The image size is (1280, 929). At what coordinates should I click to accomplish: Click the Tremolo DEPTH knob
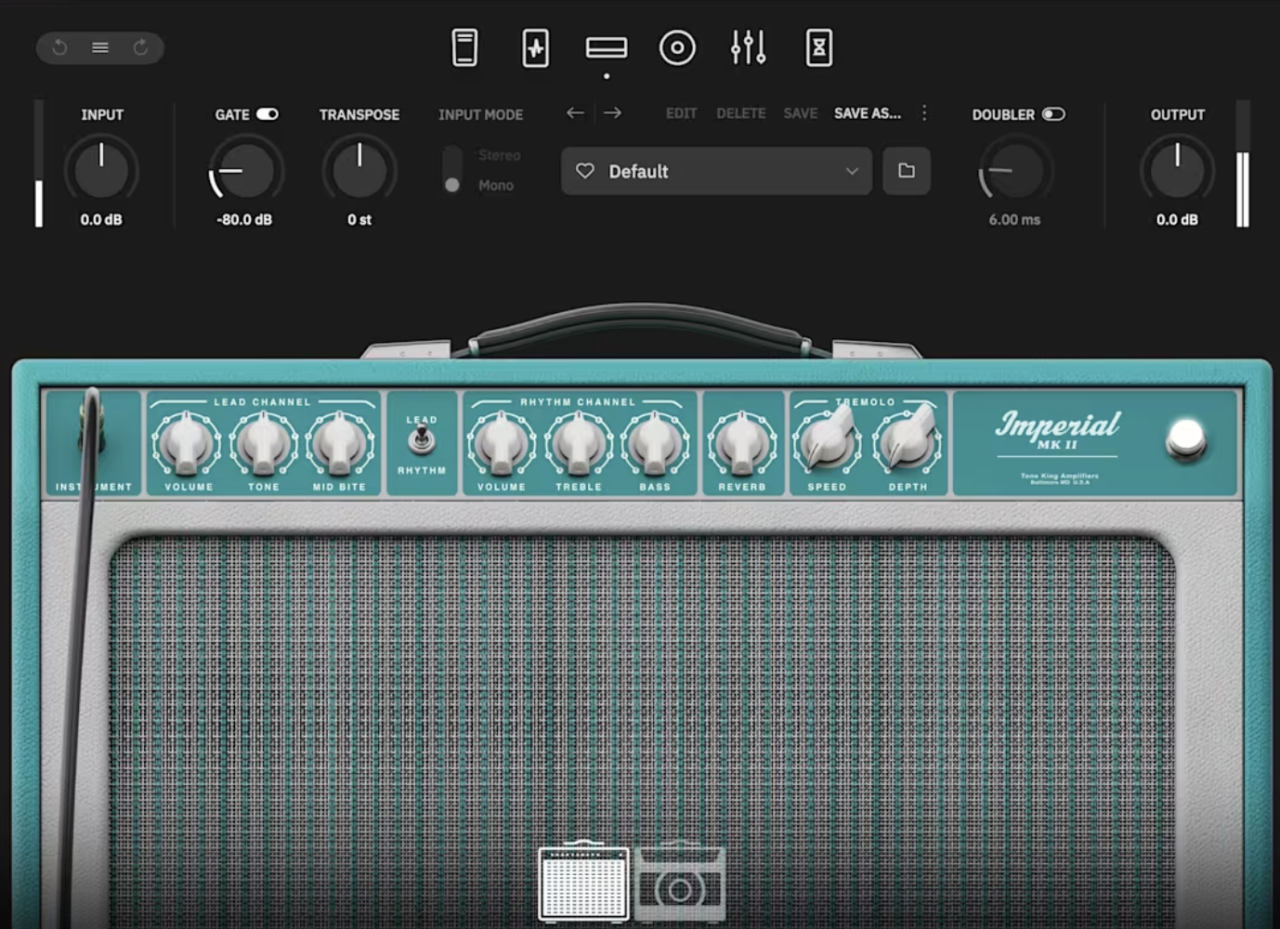point(907,440)
